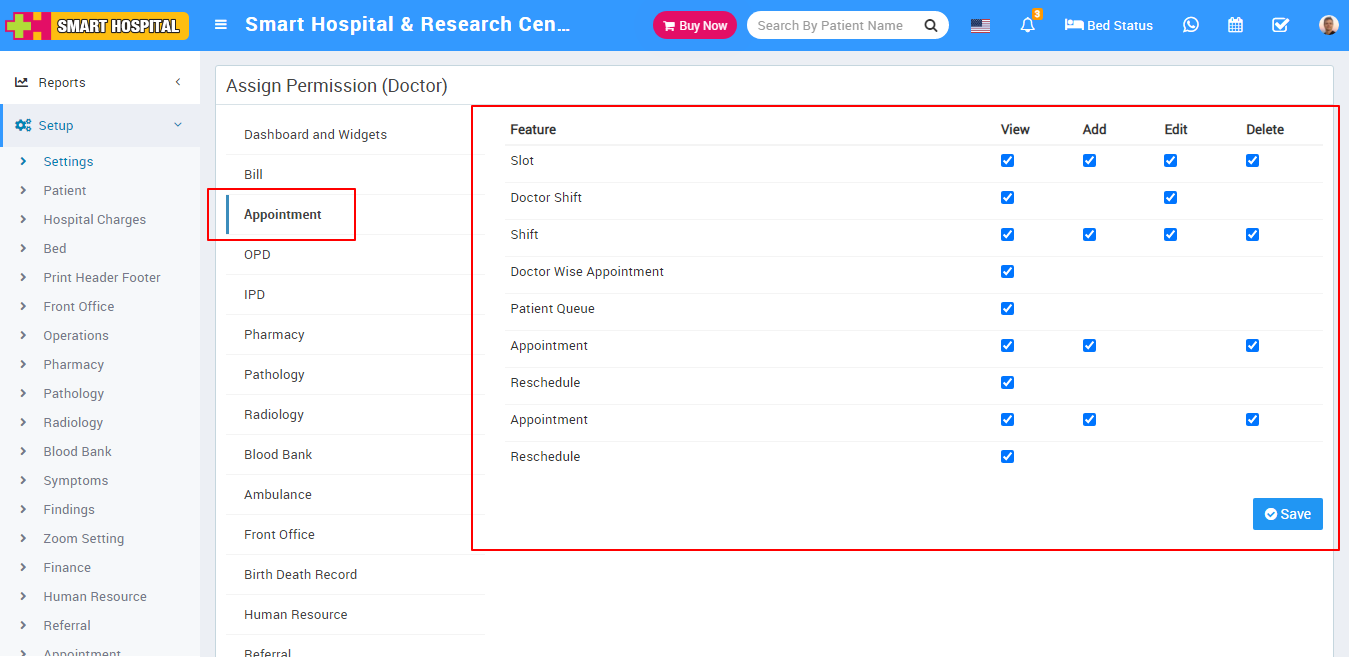Switch to the Pharmacy permission tab
1349x657 pixels.
pos(274,334)
